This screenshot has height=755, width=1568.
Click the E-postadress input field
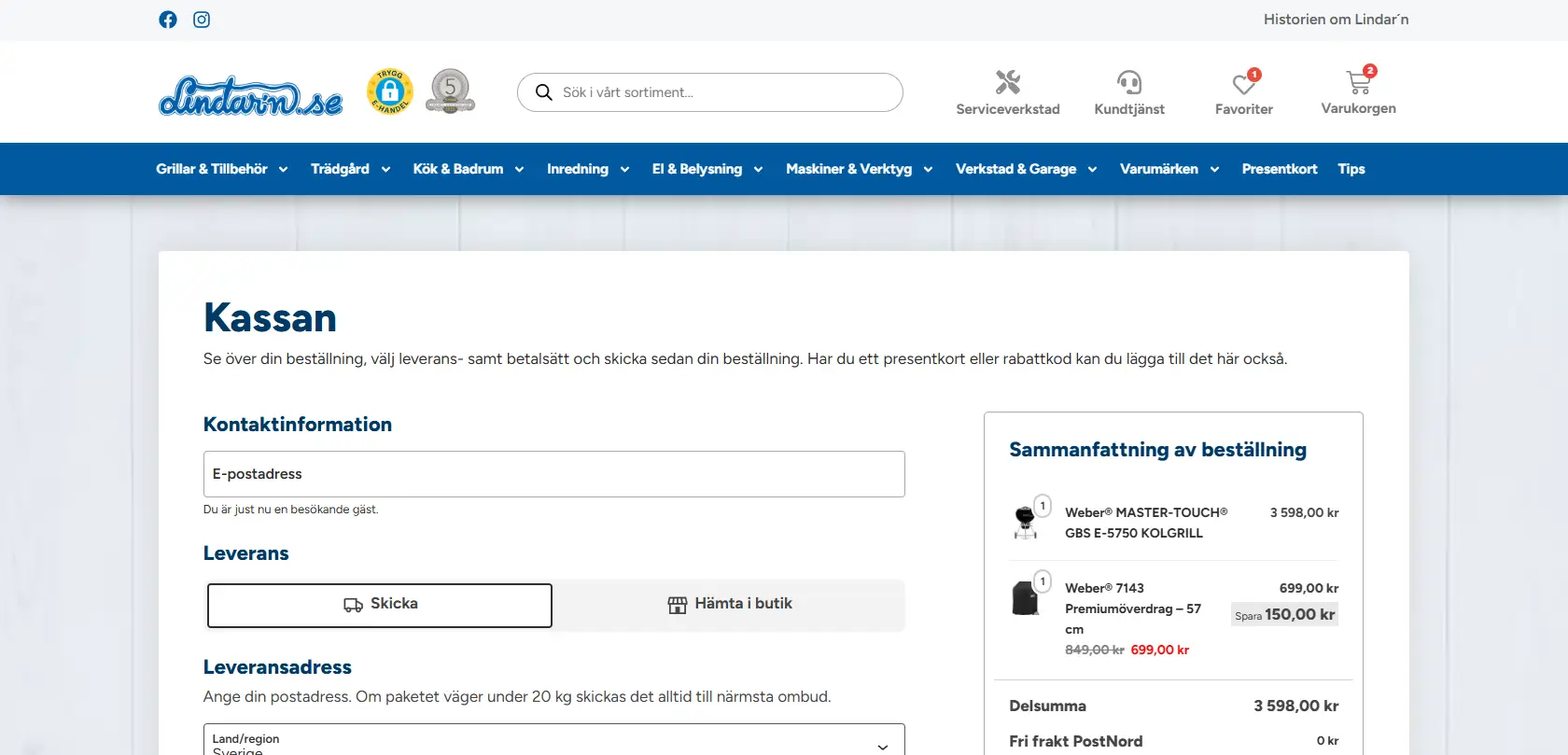click(553, 474)
